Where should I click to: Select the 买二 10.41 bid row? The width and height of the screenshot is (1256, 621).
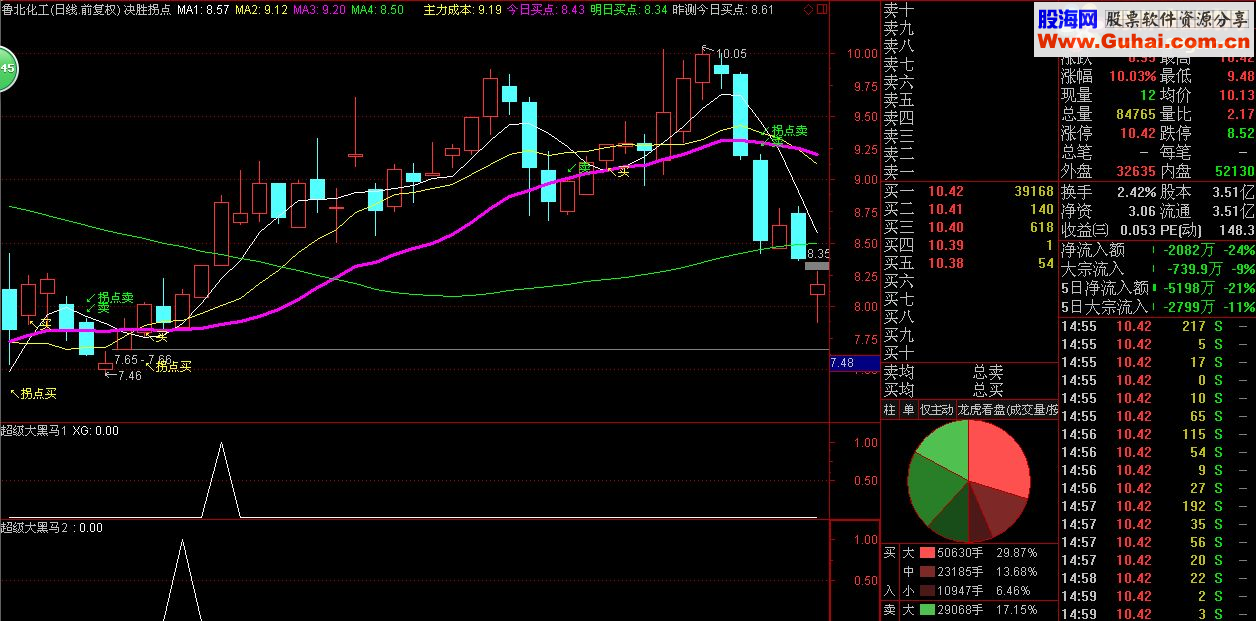[x=969, y=209]
